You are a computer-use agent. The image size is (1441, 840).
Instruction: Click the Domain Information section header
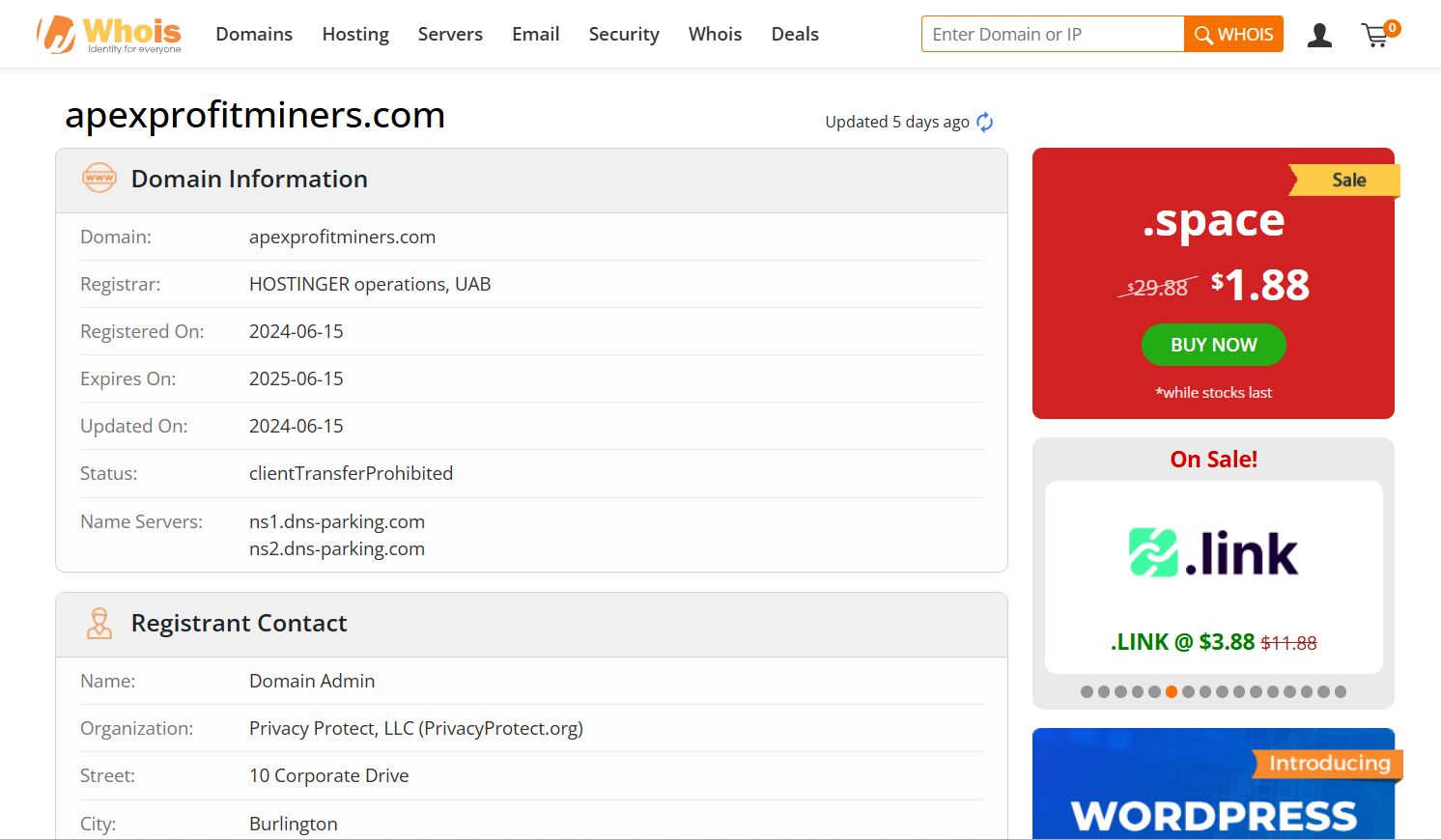coord(531,181)
